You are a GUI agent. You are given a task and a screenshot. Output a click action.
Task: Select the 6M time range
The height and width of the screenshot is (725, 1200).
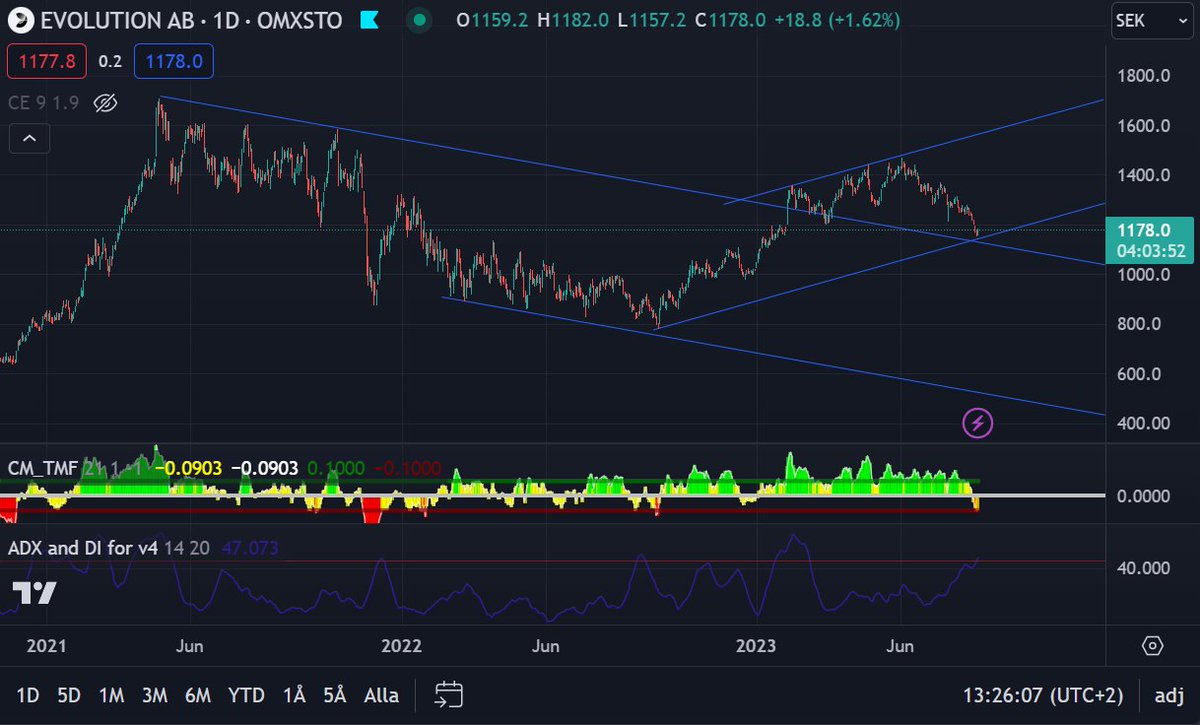point(198,695)
